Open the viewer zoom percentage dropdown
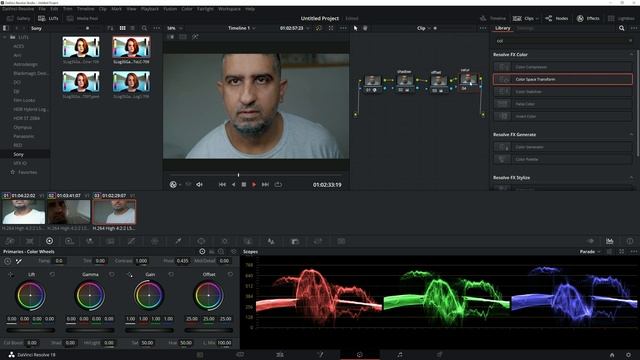640x360 pixels. 175,28
